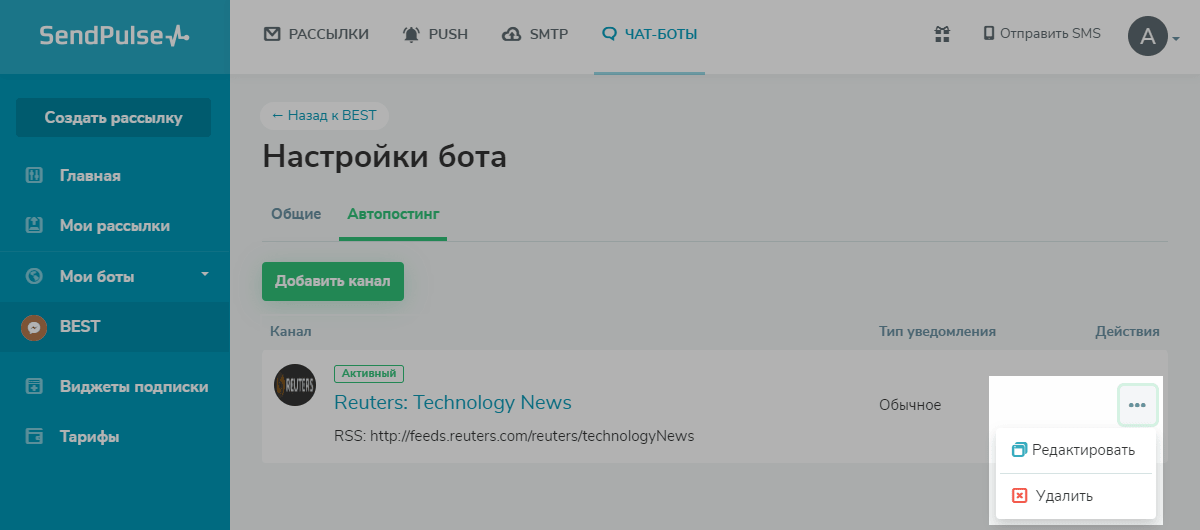Click the BEST bot messenger icon
The width and height of the screenshot is (1200, 530).
click(x=35, y=327)
